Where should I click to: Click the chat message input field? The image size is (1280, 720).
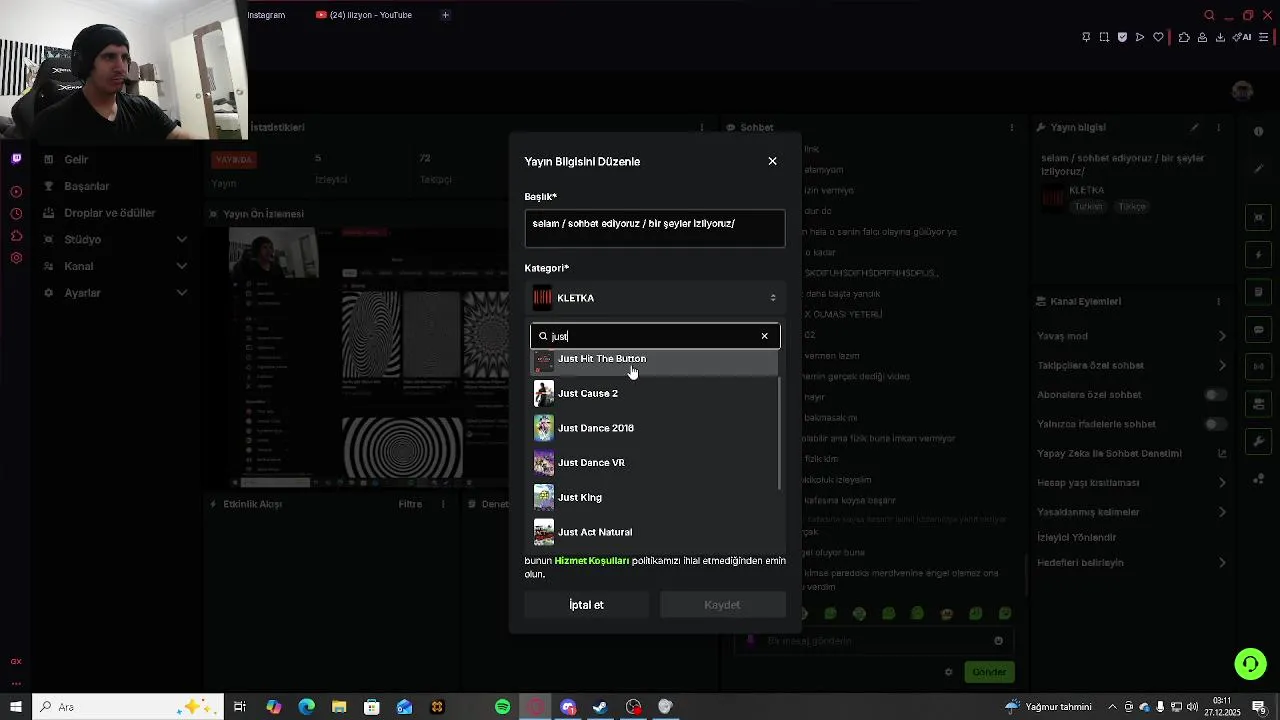(872, 641)
